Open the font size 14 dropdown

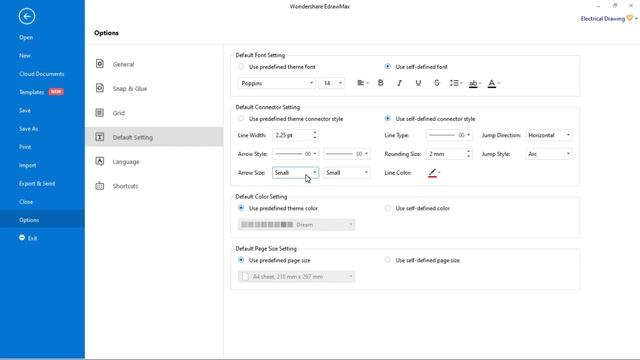pos(331,83)
